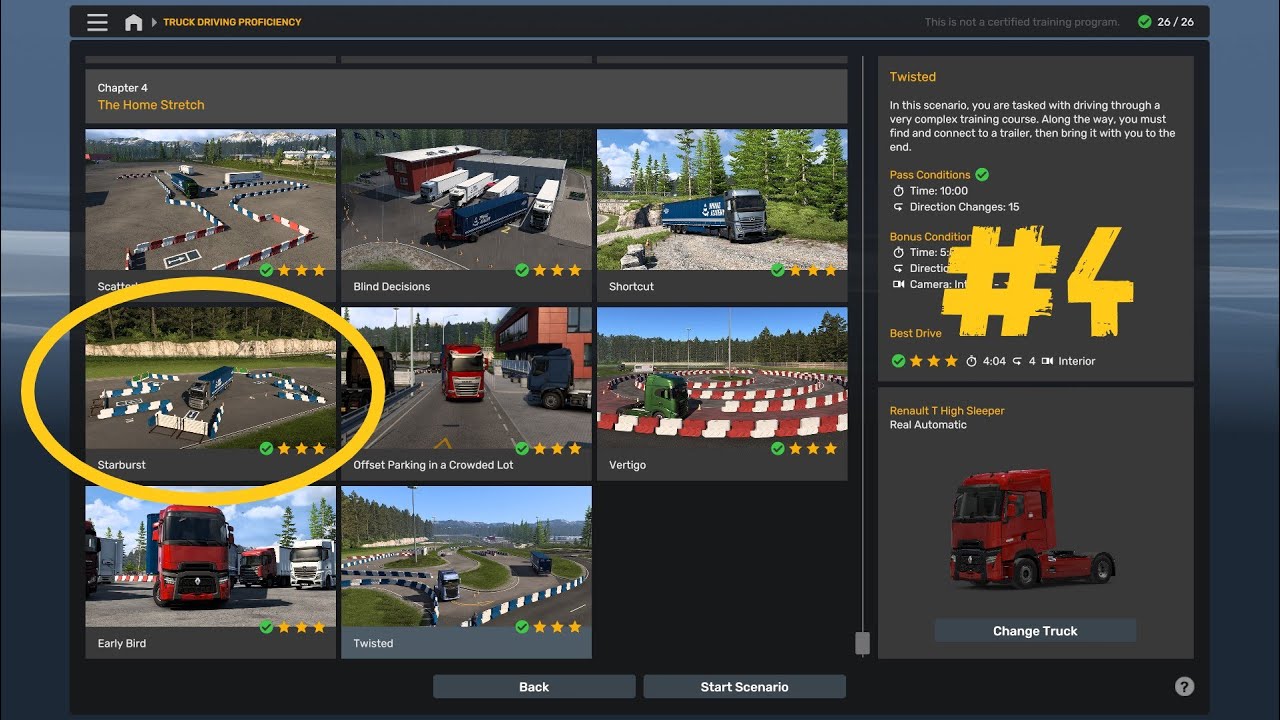
Task: Click Change Truck button
Action: click(1035, 631)
